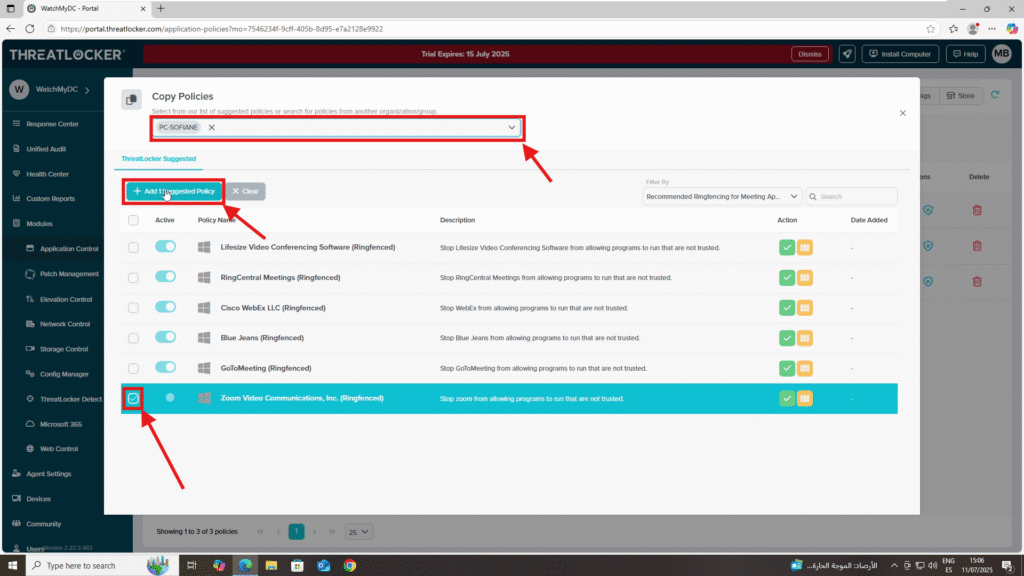Open Health Center in sidebar

pos(47,174)
